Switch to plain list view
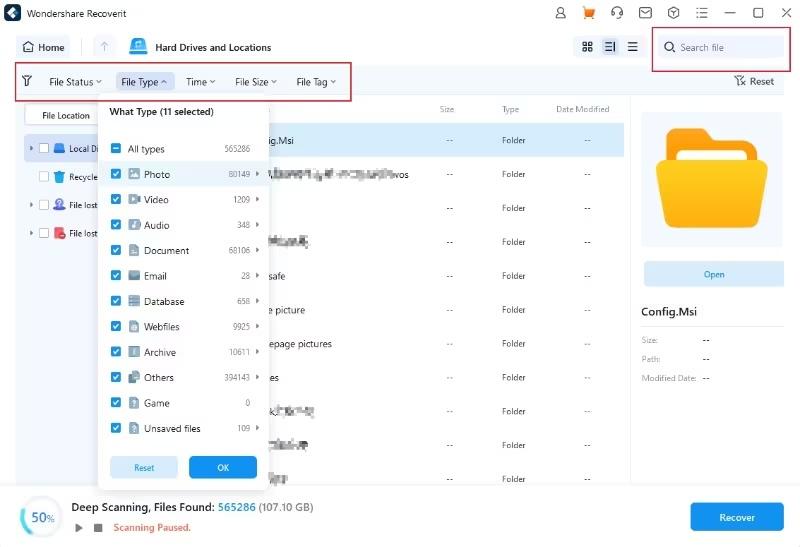The image size is (800, 547). (x=632, y=47)
